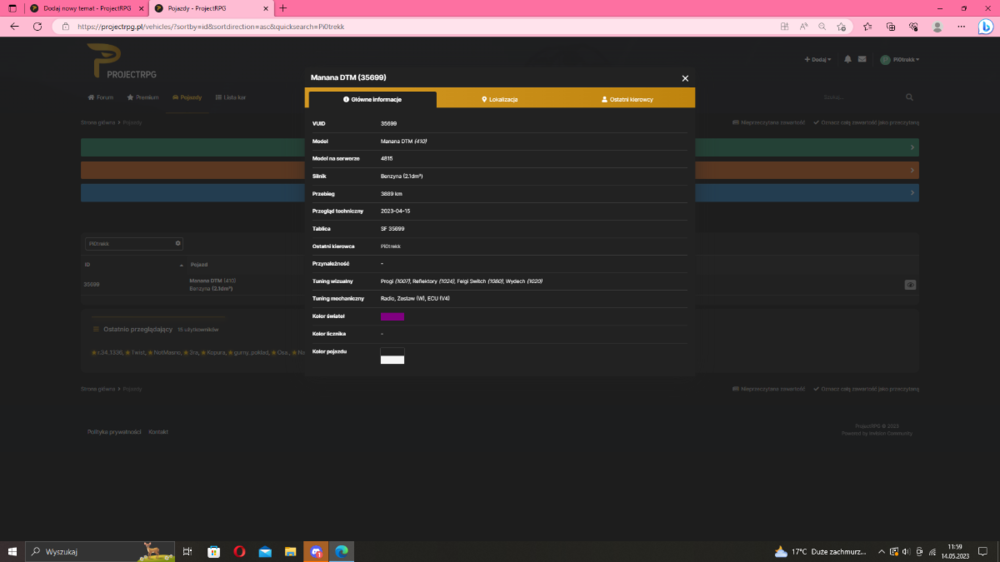Clear the Pi0trekk quick search filter
The height and width of the screenshot is (562, 1000).
point(178,243)
